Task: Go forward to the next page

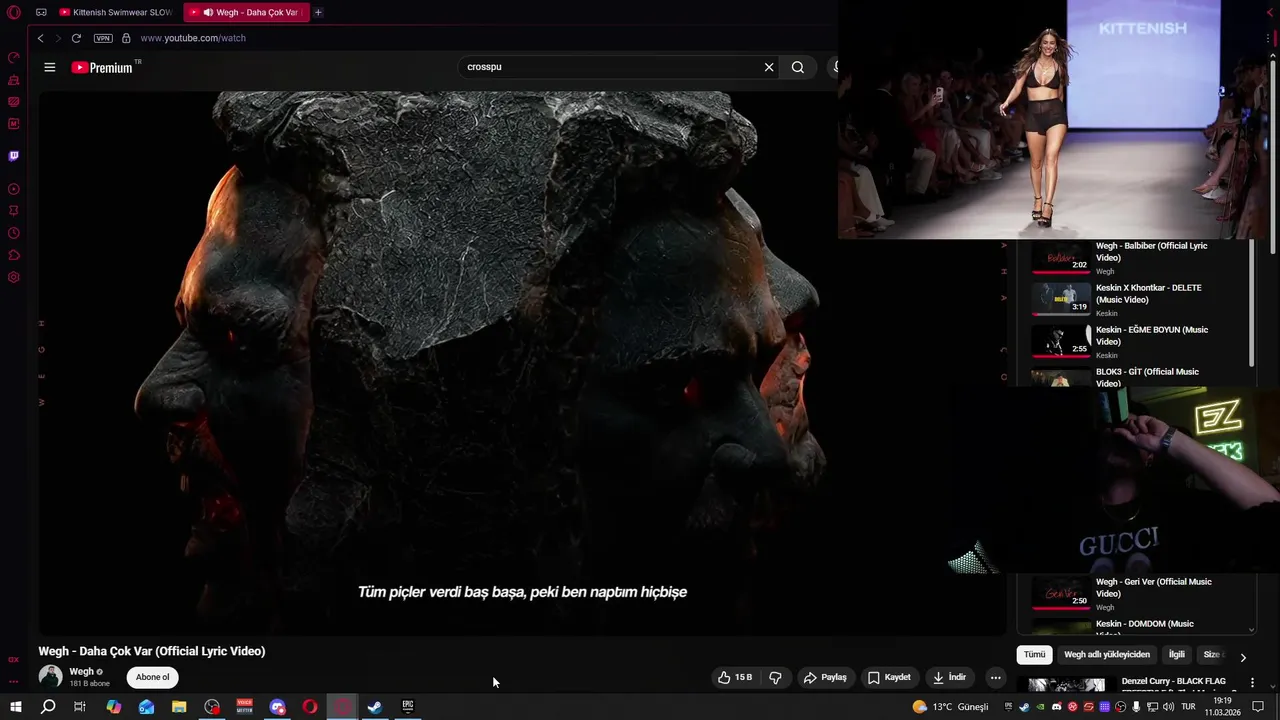Action: tap(58, 38)
